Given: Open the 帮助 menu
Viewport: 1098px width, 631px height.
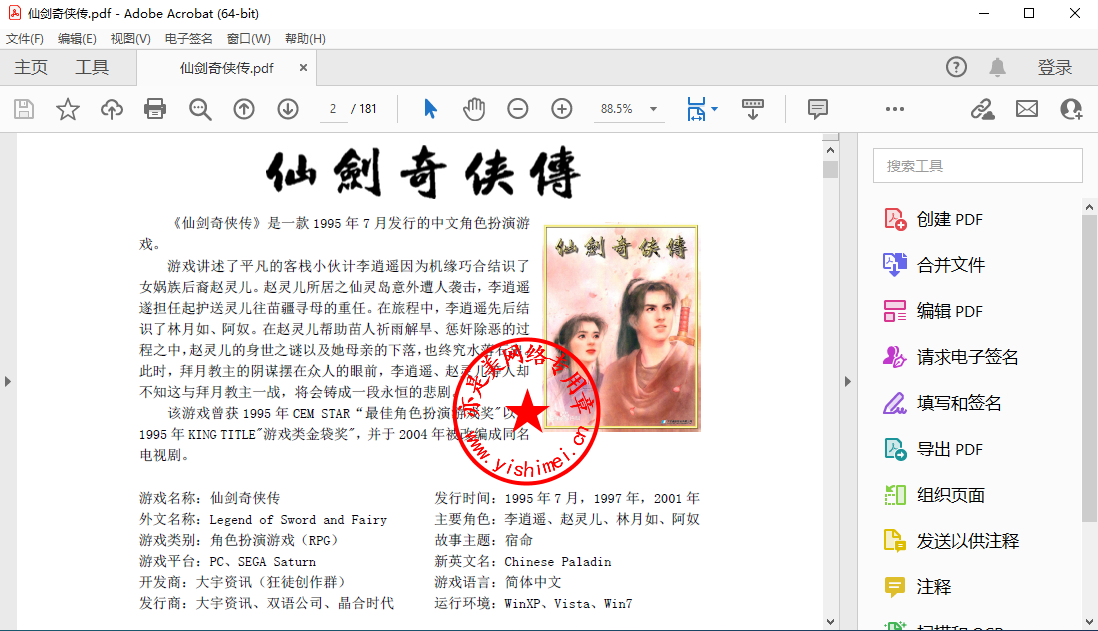Looking at the screenshot, I should [x=305, y=39].
